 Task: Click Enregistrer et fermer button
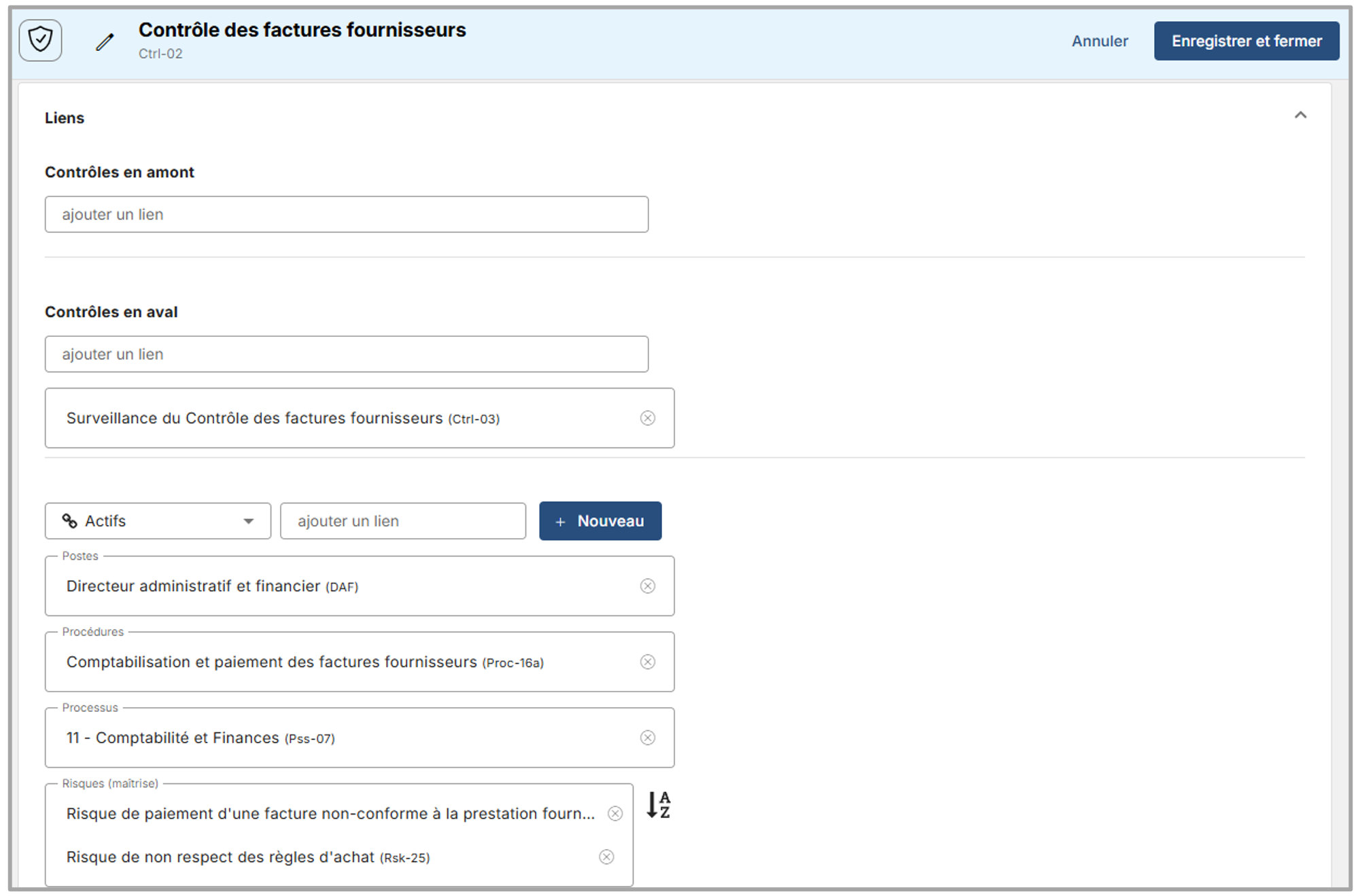coord(1246,41)
